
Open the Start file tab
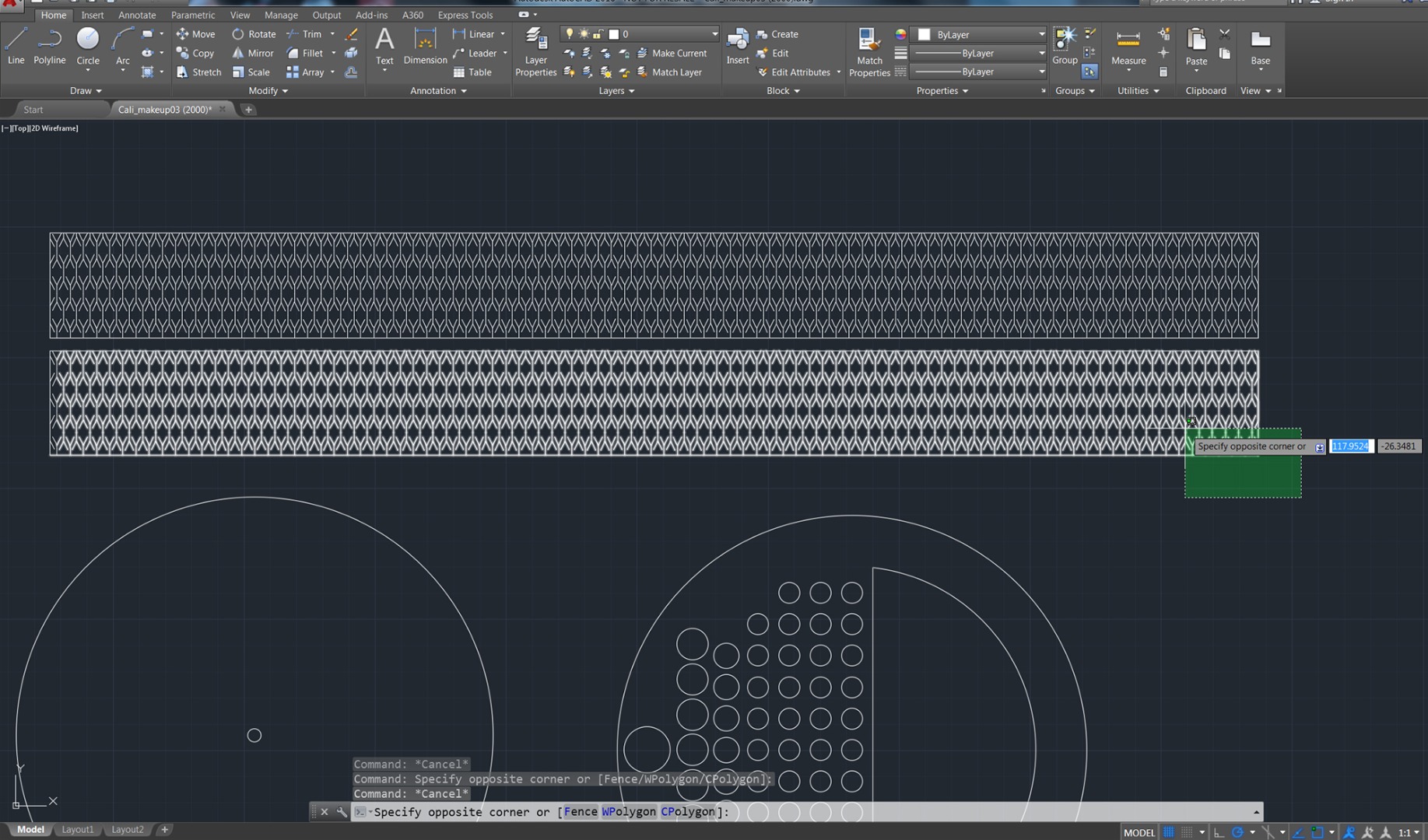(33, 110)
